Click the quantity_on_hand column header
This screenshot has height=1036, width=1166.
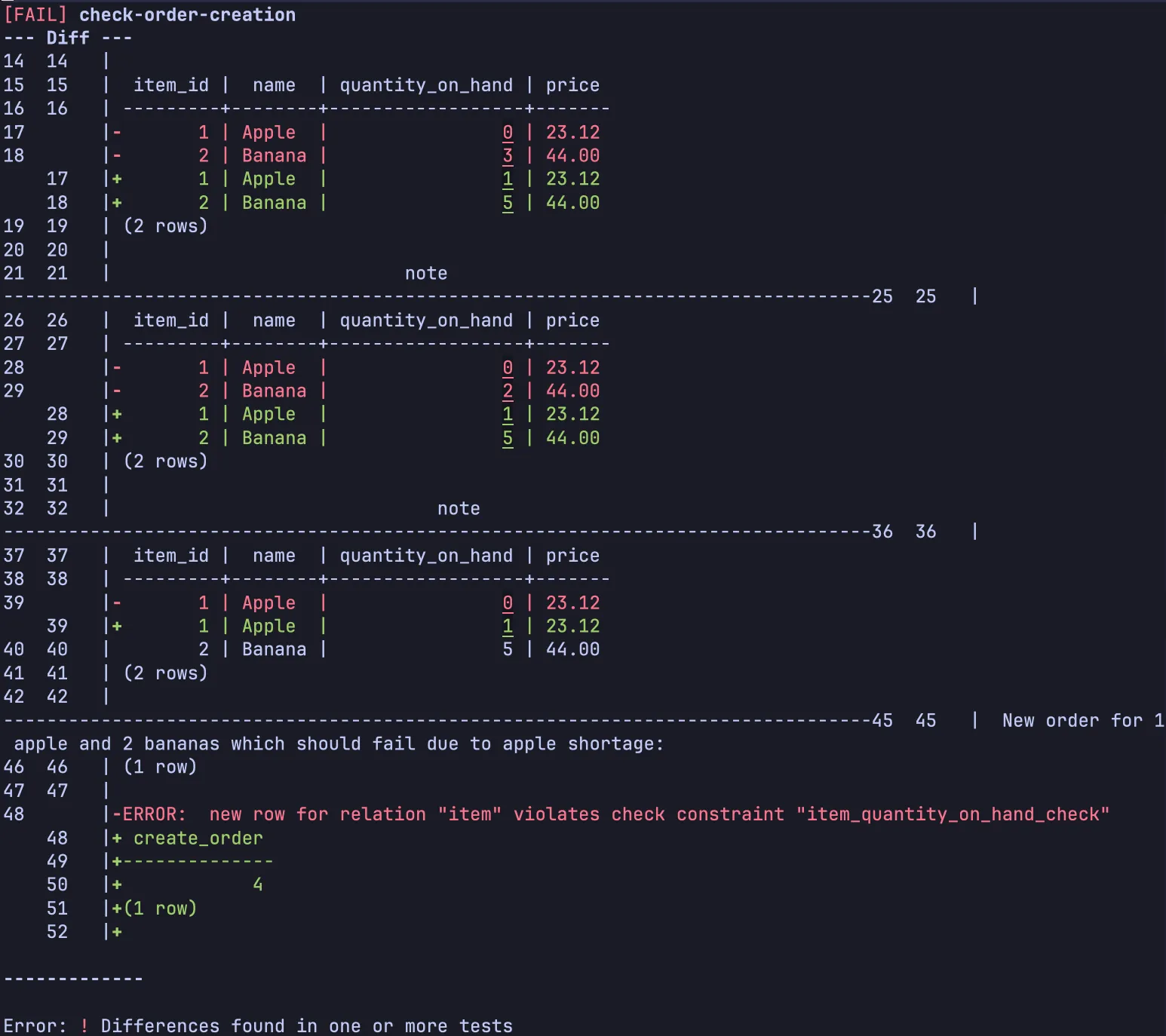click(x=425, y=84)
